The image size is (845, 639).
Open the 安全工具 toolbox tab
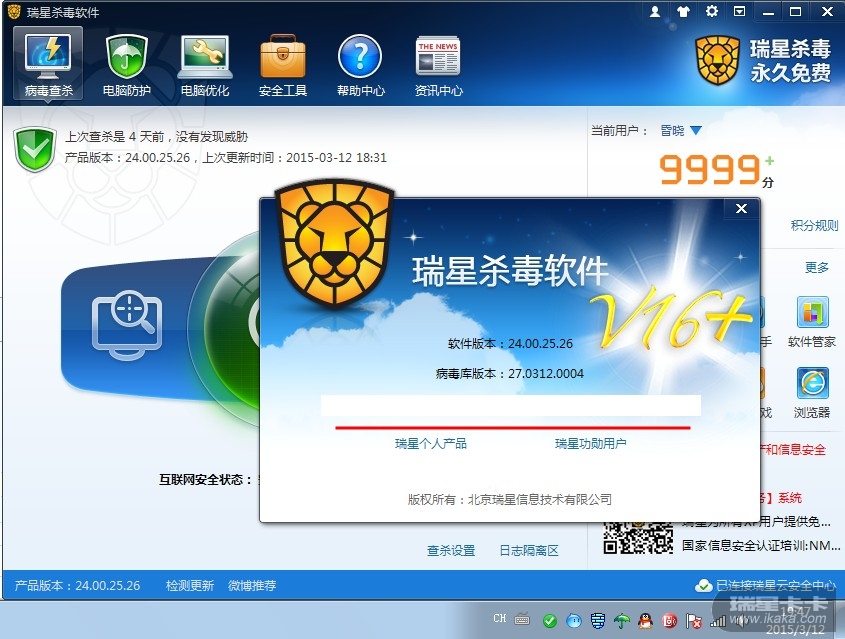coord(282,64)
